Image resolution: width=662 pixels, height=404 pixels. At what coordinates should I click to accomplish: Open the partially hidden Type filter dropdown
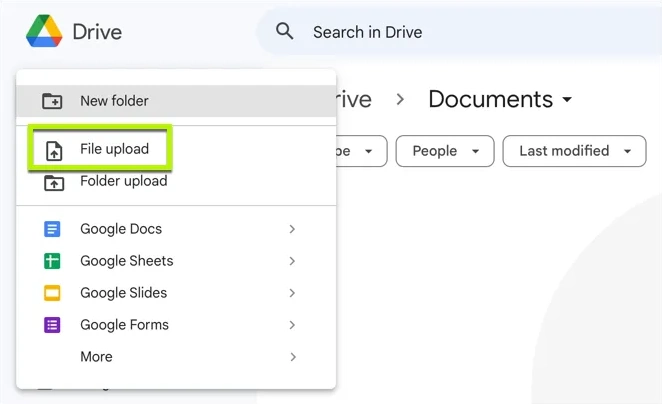click(x=361, y=151)
